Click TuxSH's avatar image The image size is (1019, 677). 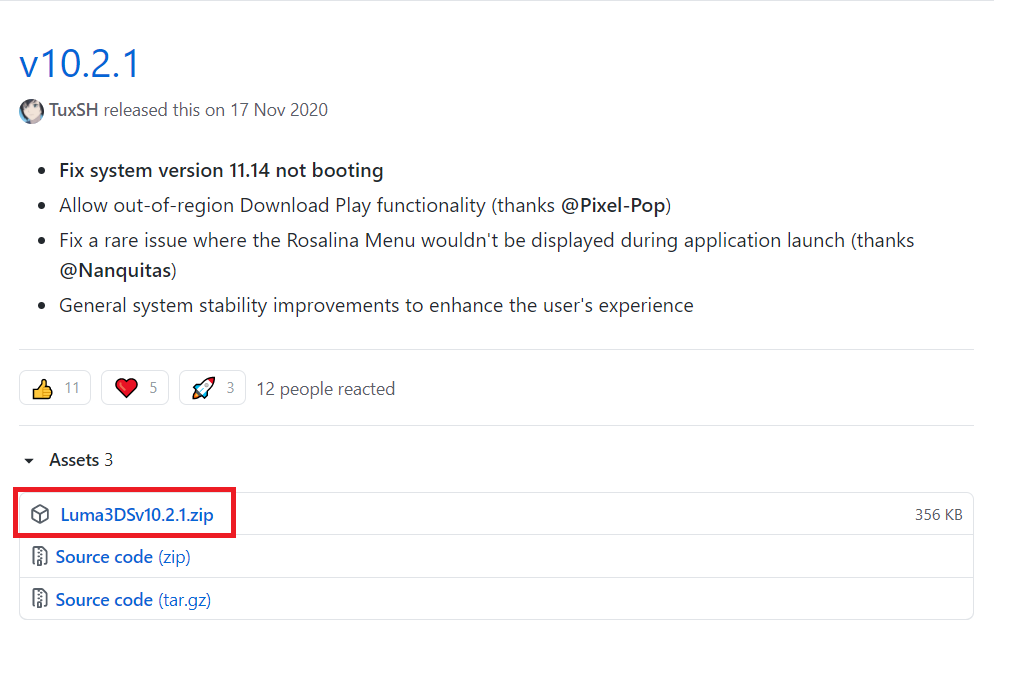pos(31,111)
